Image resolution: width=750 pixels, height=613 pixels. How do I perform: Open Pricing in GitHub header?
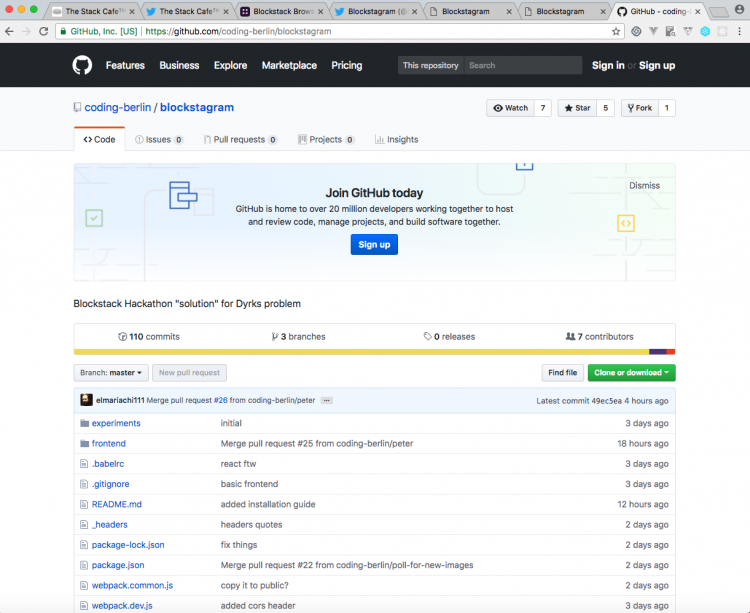coord(347,66)
